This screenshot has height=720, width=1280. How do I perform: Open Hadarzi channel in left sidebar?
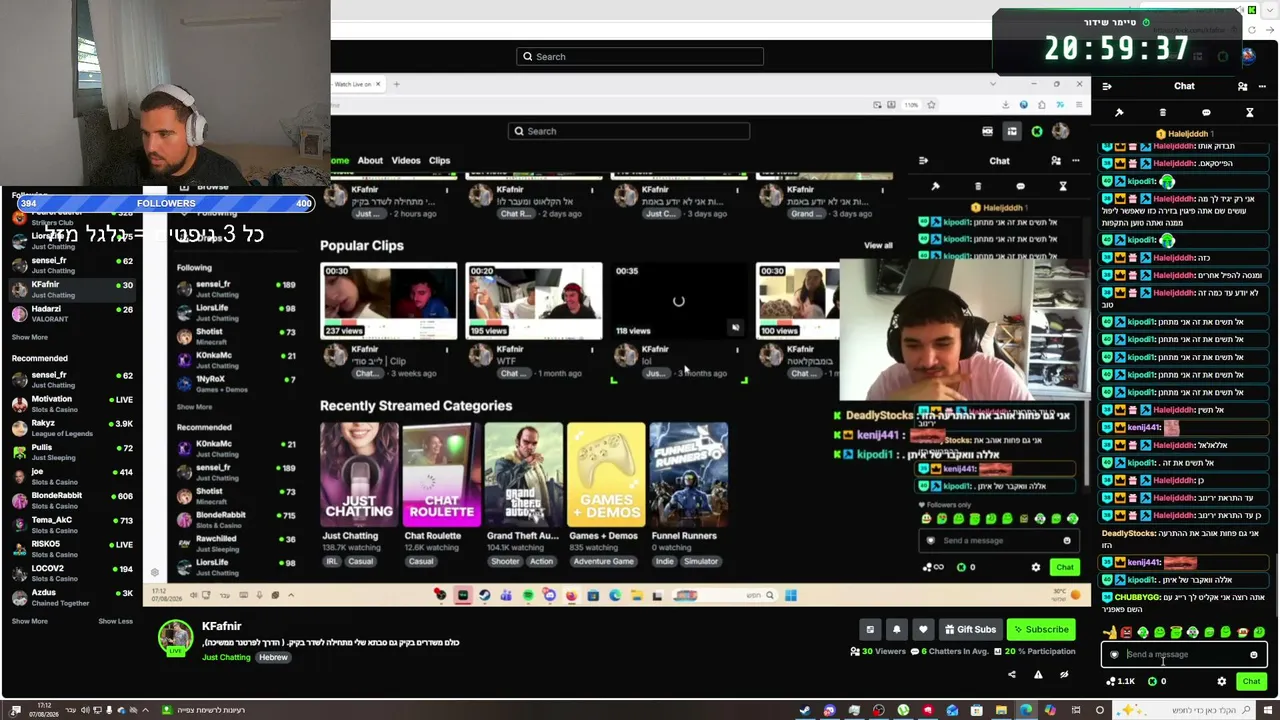72,313
